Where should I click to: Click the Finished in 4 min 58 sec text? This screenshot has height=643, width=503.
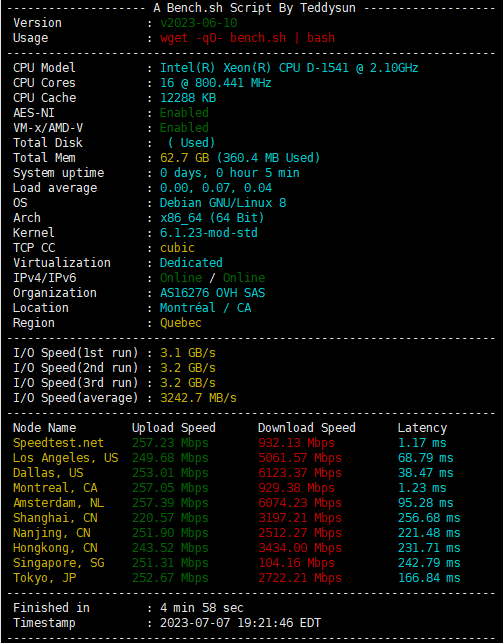128,608
